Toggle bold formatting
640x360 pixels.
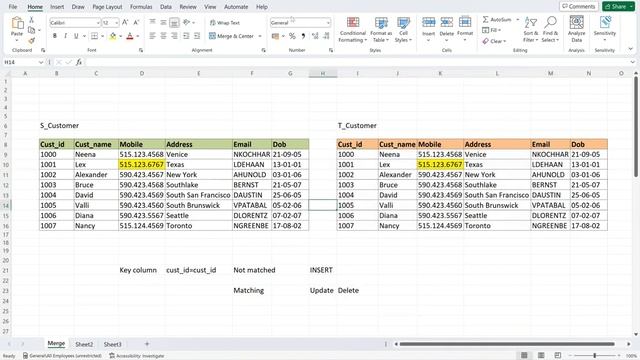pyautogui.click(x=55, y=36)
